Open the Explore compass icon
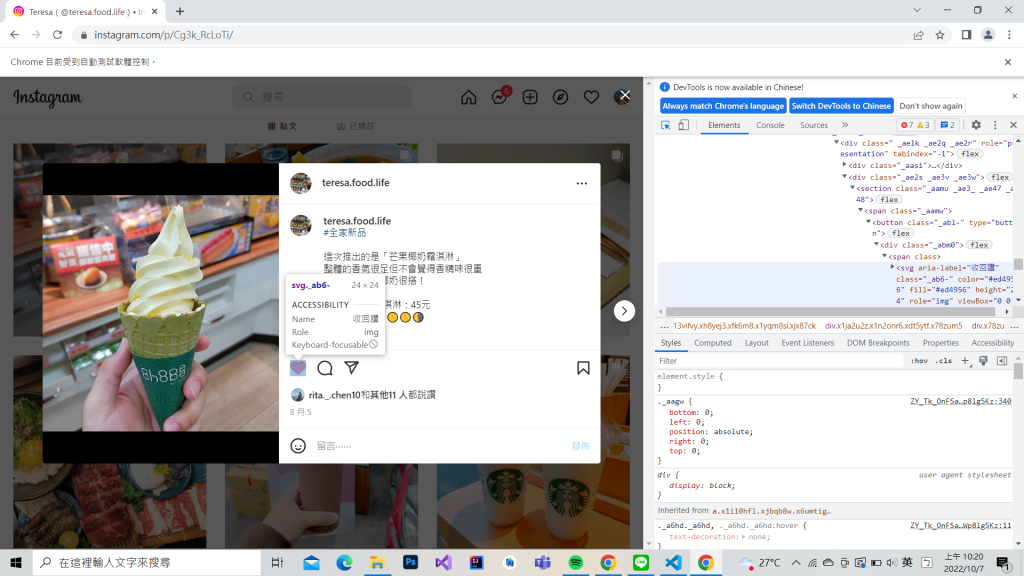This screenshot has width=1024, height=576. coord(560,97)
